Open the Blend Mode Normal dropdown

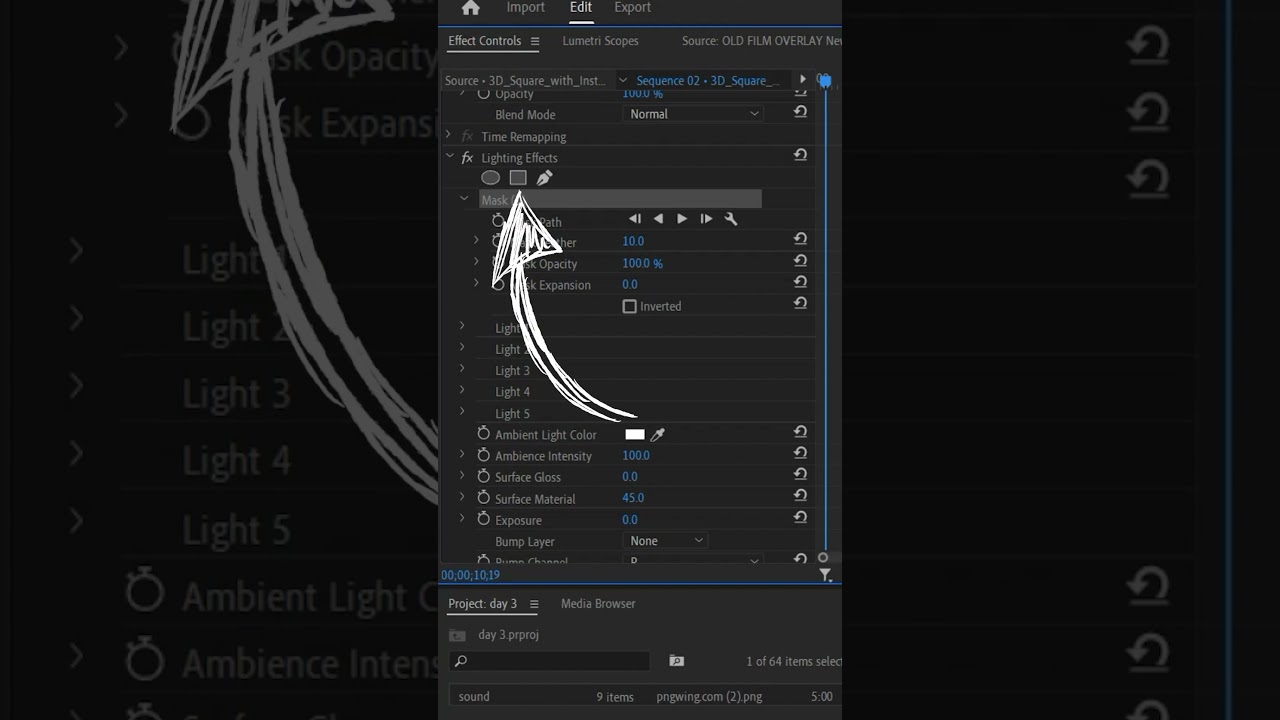coord(694,114)
